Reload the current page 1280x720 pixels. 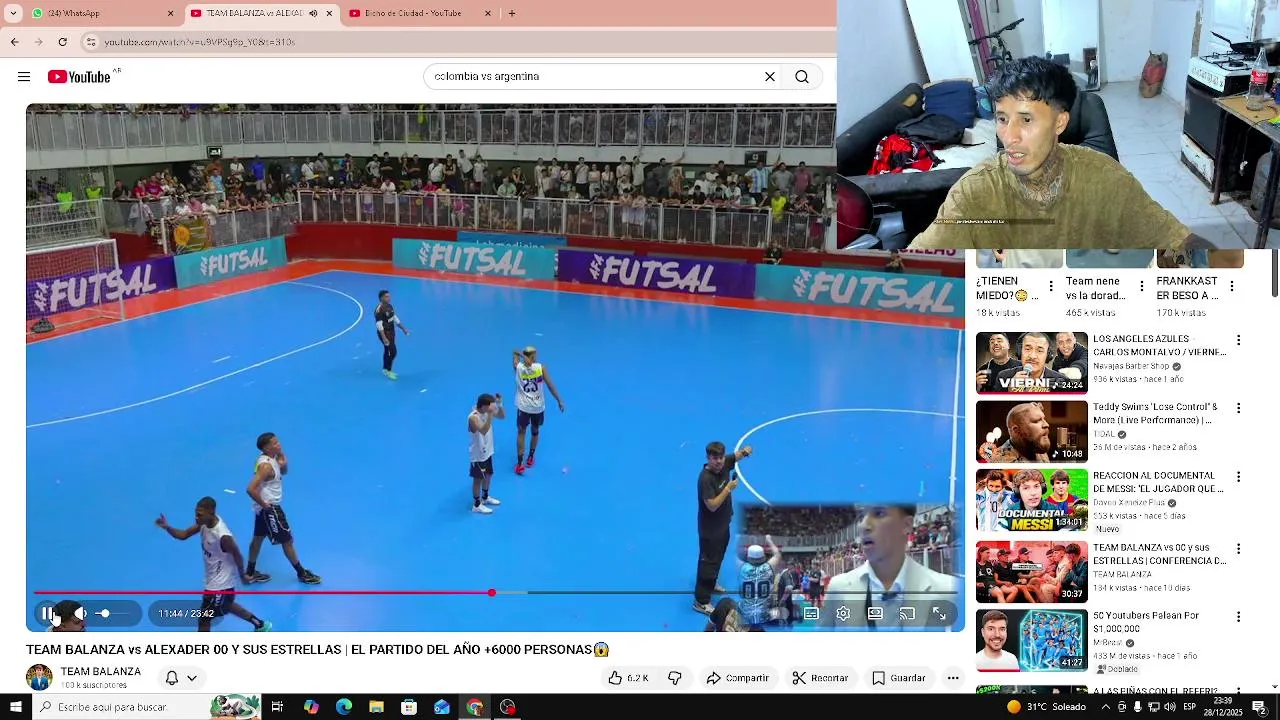pyautogui.click(x=62, y=42)
